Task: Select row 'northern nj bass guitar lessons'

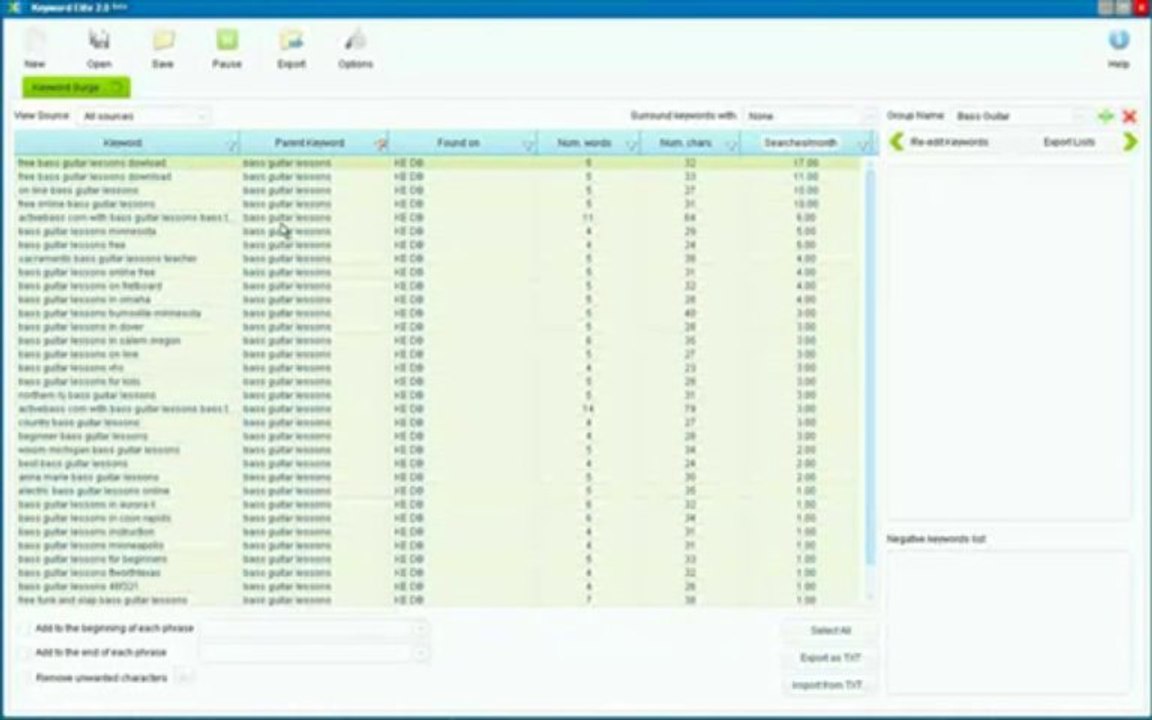Action: [x=438, y=395]
